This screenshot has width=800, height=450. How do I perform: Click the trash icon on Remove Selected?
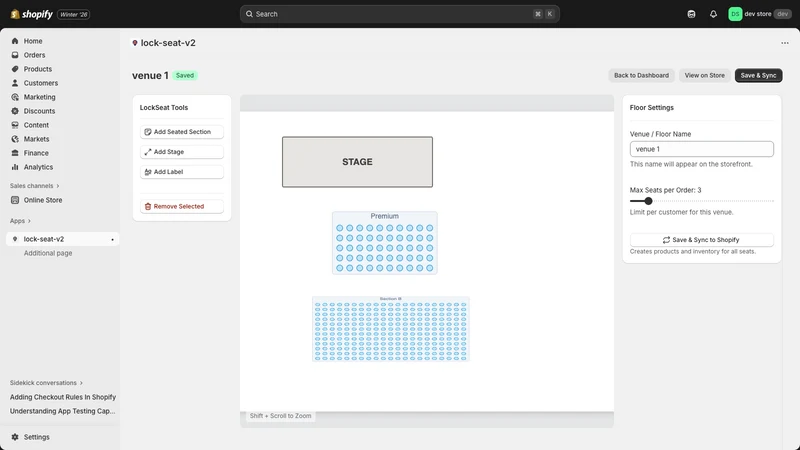pyautogui.click(x=148, y=207)
